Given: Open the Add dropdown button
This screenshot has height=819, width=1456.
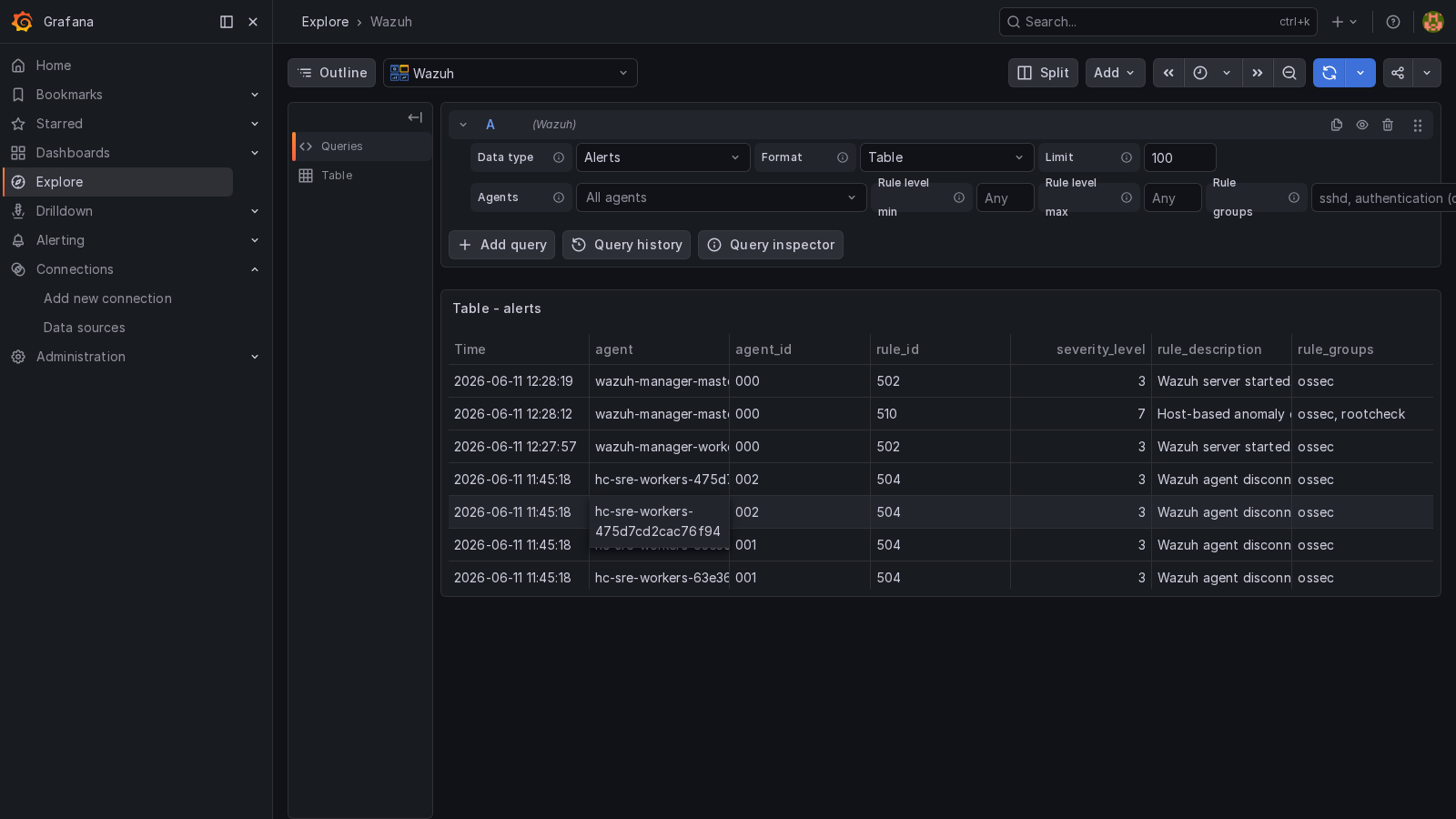Looking at the screenshot, I should point(1115,73).
